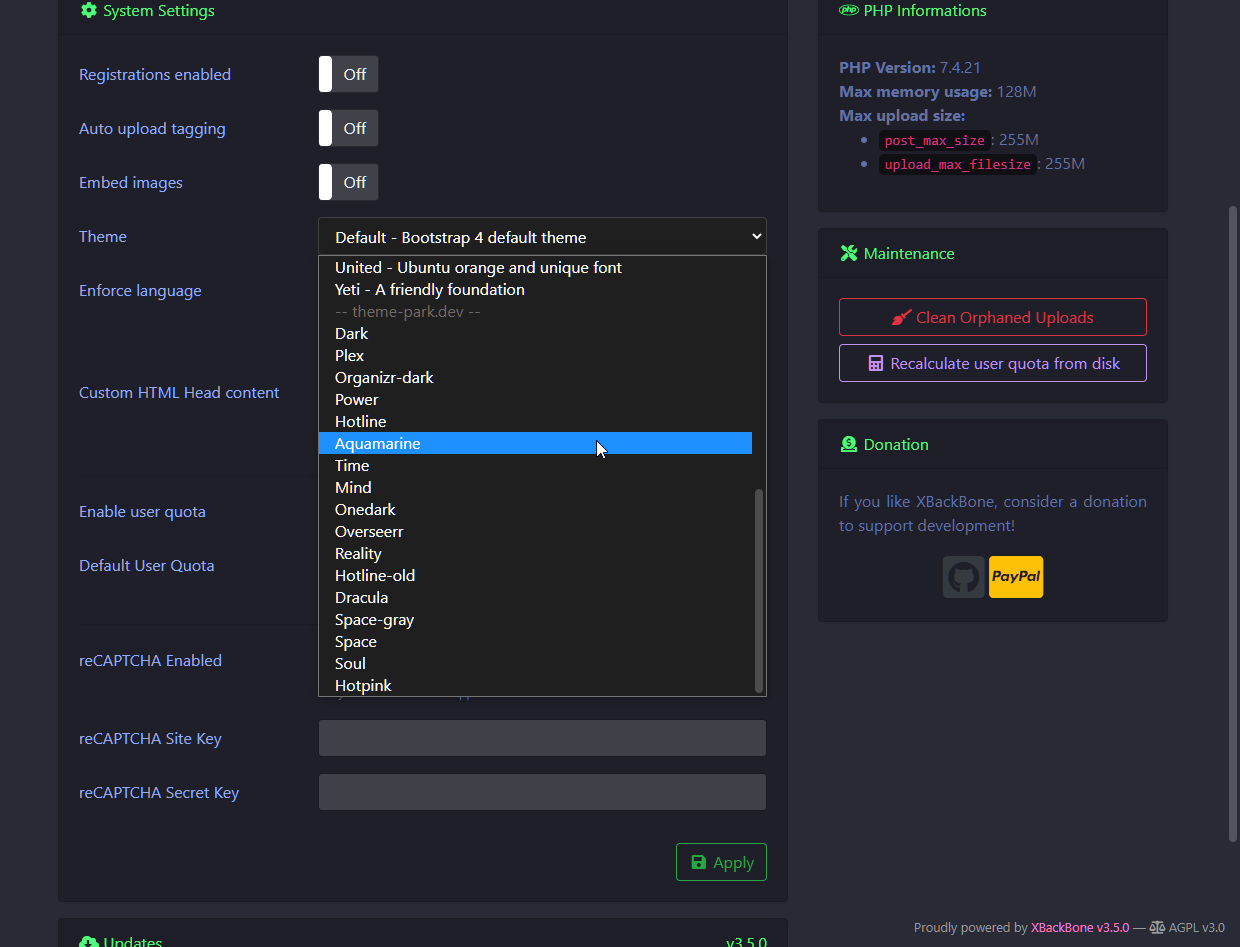The width and height of the screenshot is (1240, 947).
Task: Collapse the Theme dropdown selector
Action: pyautogui.click(x=542, y=237)
